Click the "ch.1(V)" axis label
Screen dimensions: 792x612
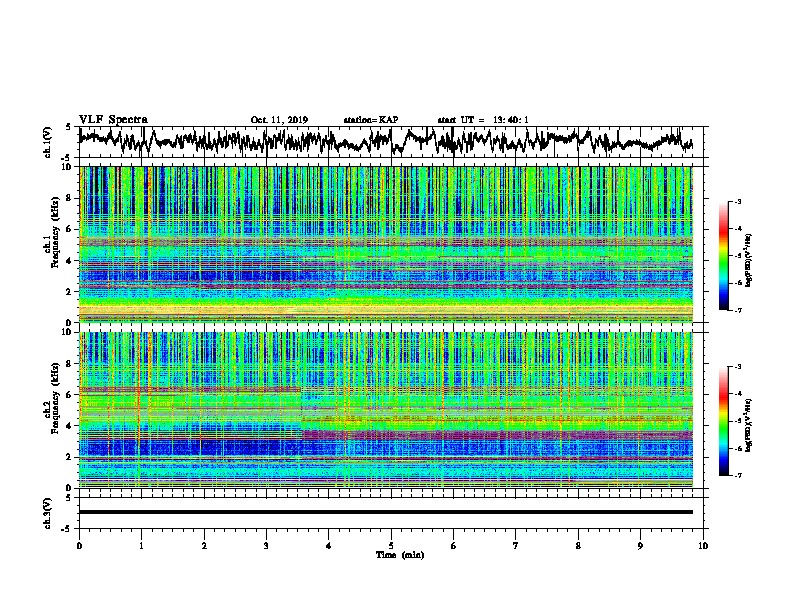pyautogui.click(x=48, y=142)
